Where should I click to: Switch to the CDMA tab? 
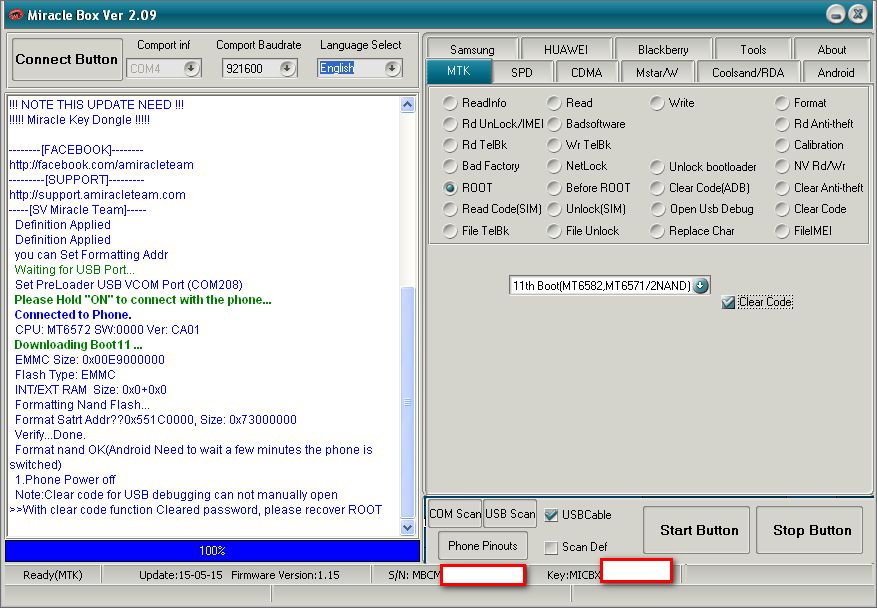587,73
